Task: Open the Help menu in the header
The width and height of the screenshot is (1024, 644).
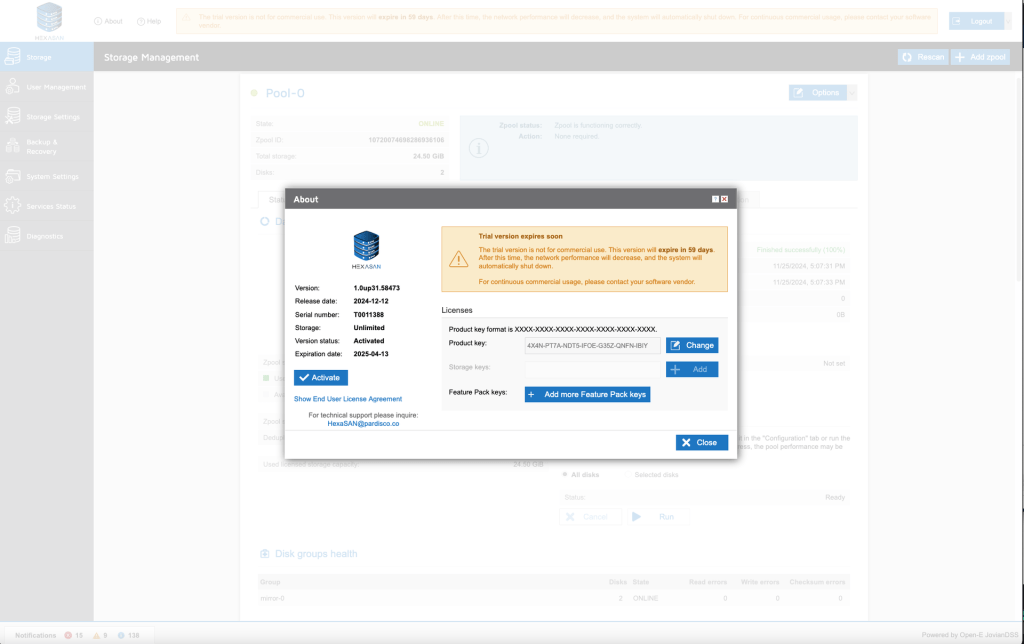Action: click(148, 21)
